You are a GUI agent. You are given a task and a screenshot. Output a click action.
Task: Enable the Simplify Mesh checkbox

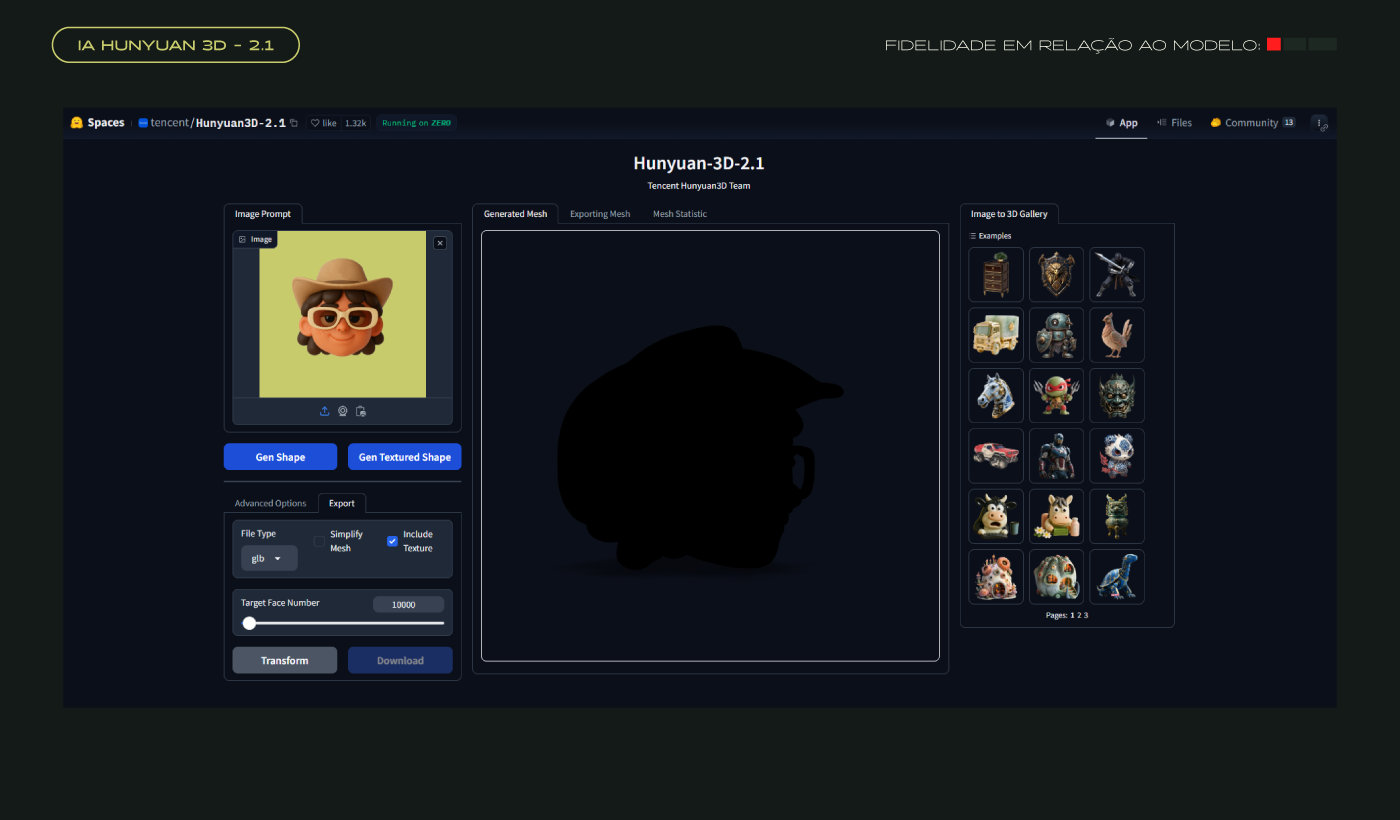[319, 541]
